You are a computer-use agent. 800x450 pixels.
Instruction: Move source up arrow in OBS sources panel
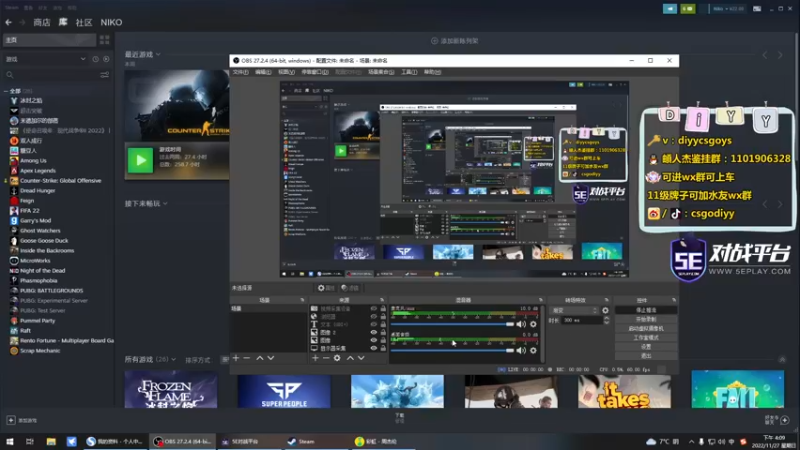pos(350,358)
